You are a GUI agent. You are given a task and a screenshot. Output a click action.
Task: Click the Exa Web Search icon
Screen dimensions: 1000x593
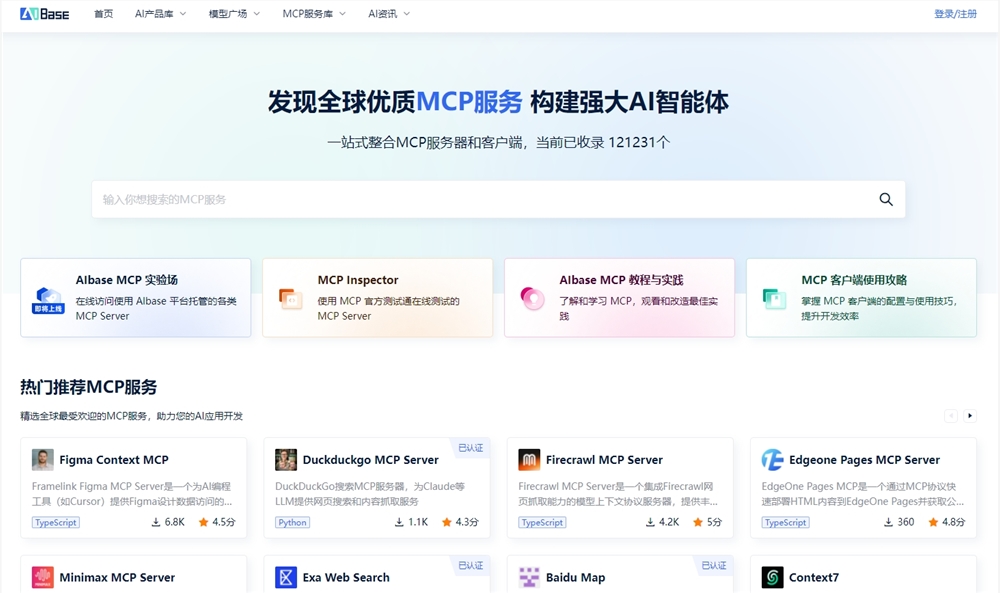[x=284, y=577]
